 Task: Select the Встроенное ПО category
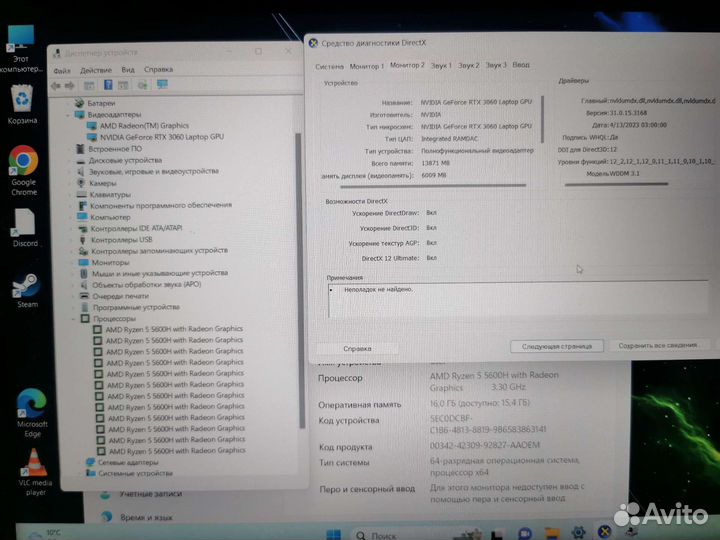pyautogui.click(x=115, y=149)
